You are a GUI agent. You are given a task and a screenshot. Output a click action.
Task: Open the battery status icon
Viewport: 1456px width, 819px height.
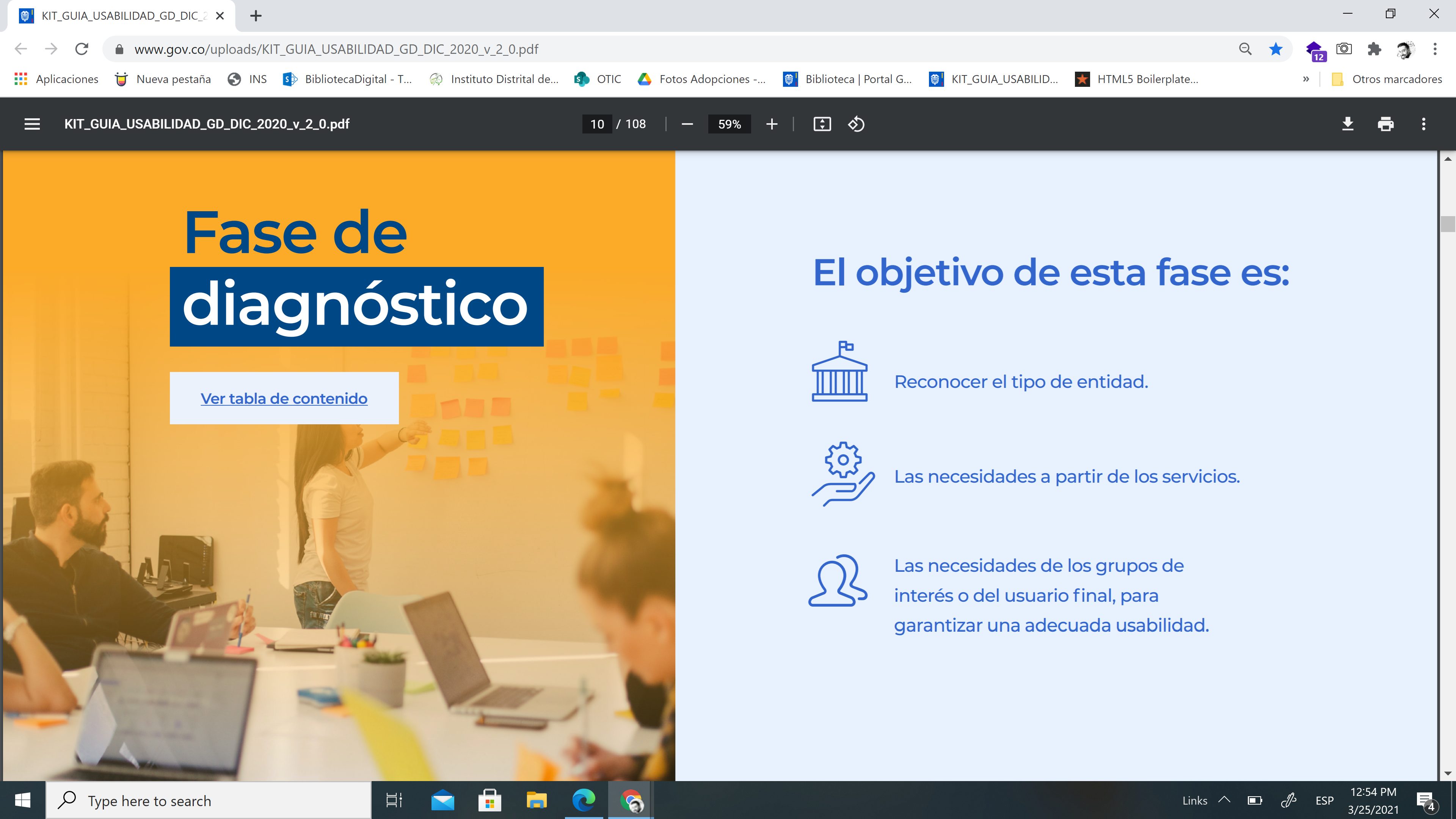tap(1255, 800)
